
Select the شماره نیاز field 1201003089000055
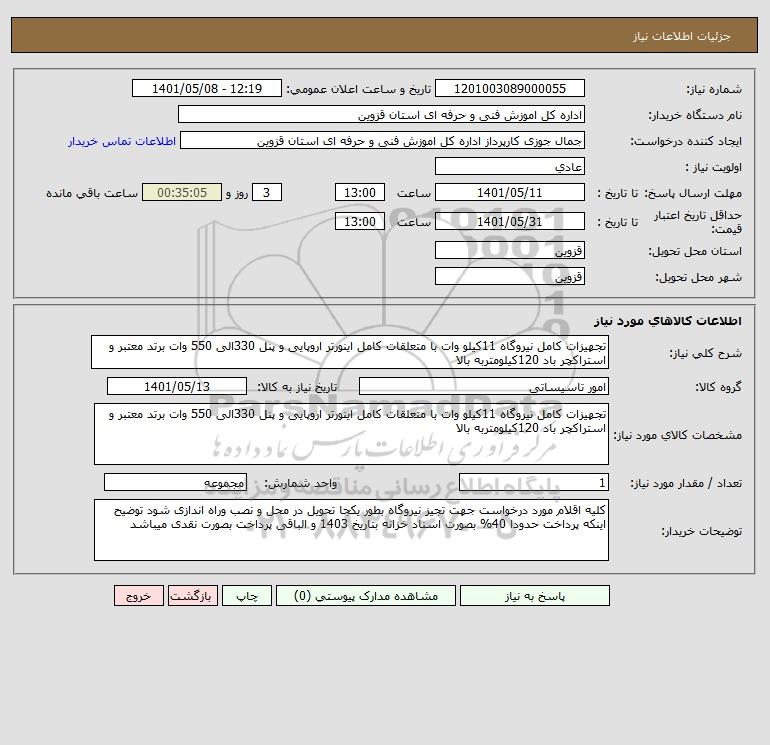(510, 88)
